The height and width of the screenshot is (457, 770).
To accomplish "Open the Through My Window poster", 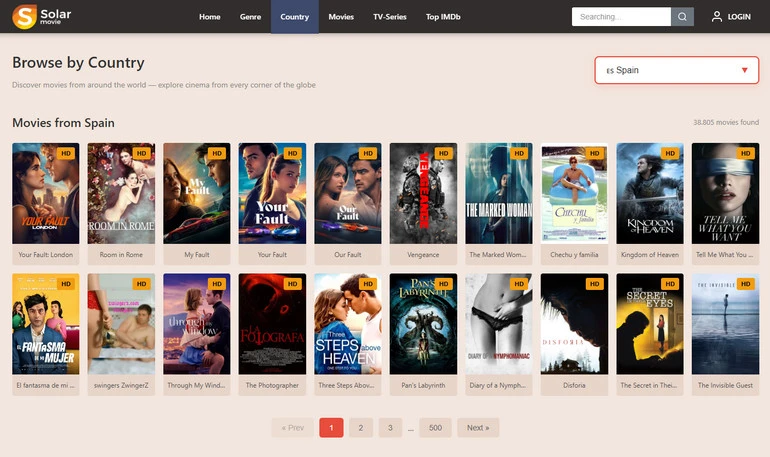I will tap(196, 324).
